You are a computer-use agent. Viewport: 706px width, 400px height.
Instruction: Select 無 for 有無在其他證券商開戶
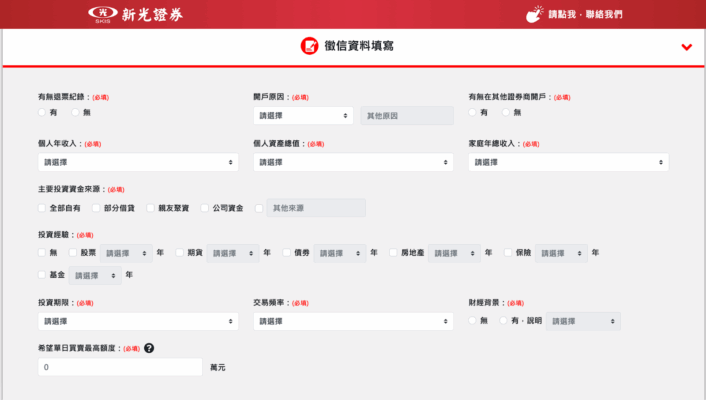point(506,112)
